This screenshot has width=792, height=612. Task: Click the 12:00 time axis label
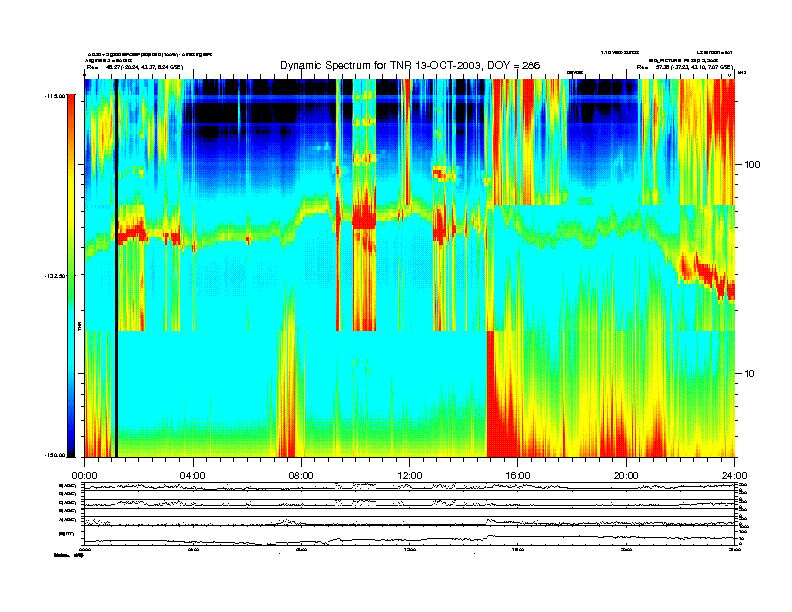(410, 476)
